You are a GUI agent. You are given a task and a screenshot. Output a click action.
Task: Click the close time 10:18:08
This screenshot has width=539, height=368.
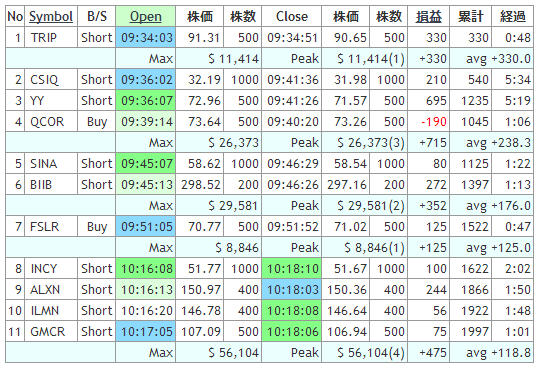[x=292, y=311]
